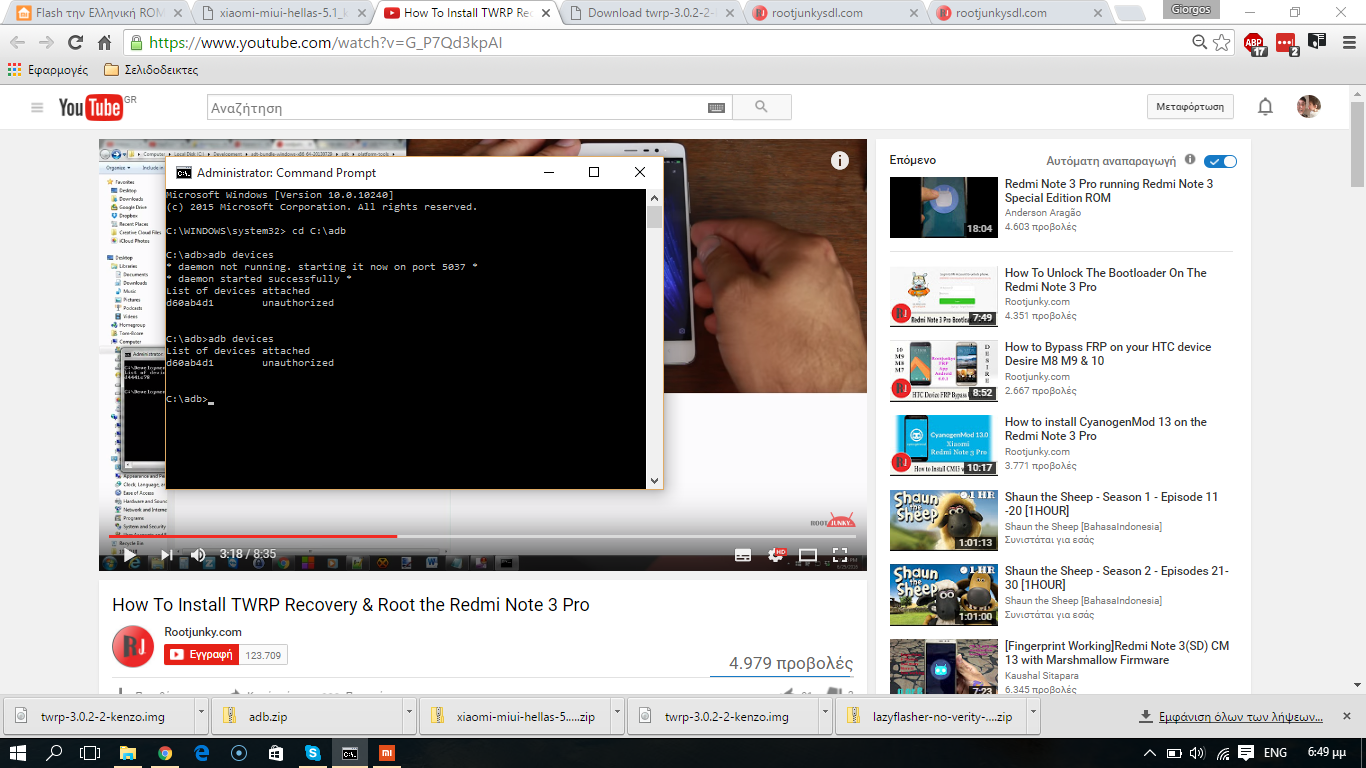Show video info card icon
The height and width of the screenshot is (768, 1366).
point(840,160)
